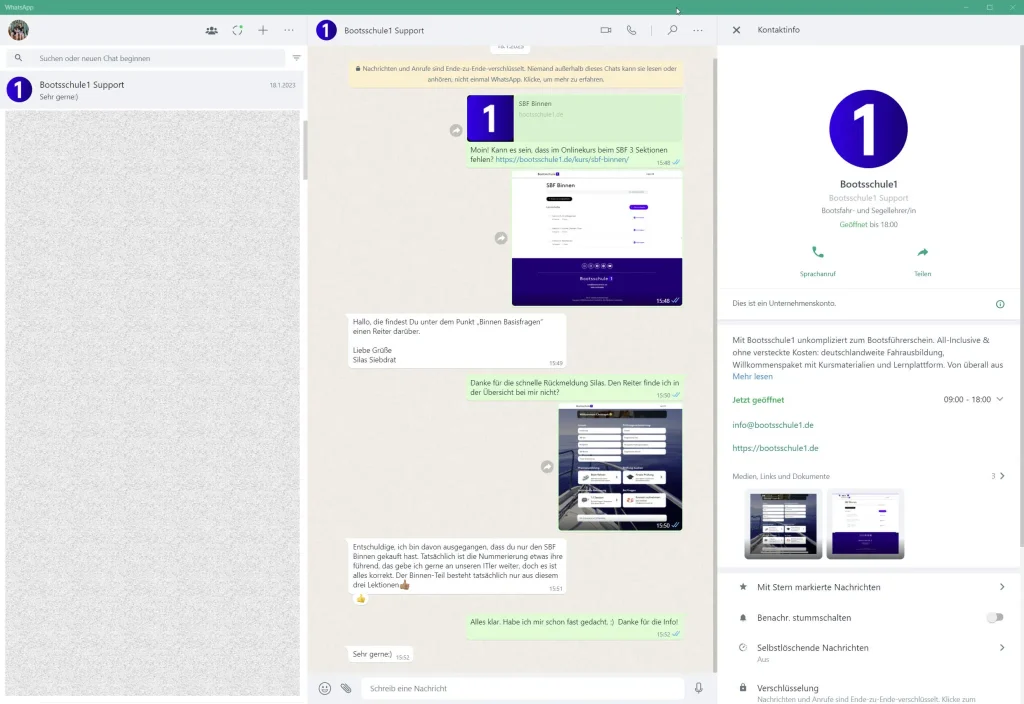Start a new chat with plus icon
Viewport: 1024px width, 704px height.
coord(263,30)
